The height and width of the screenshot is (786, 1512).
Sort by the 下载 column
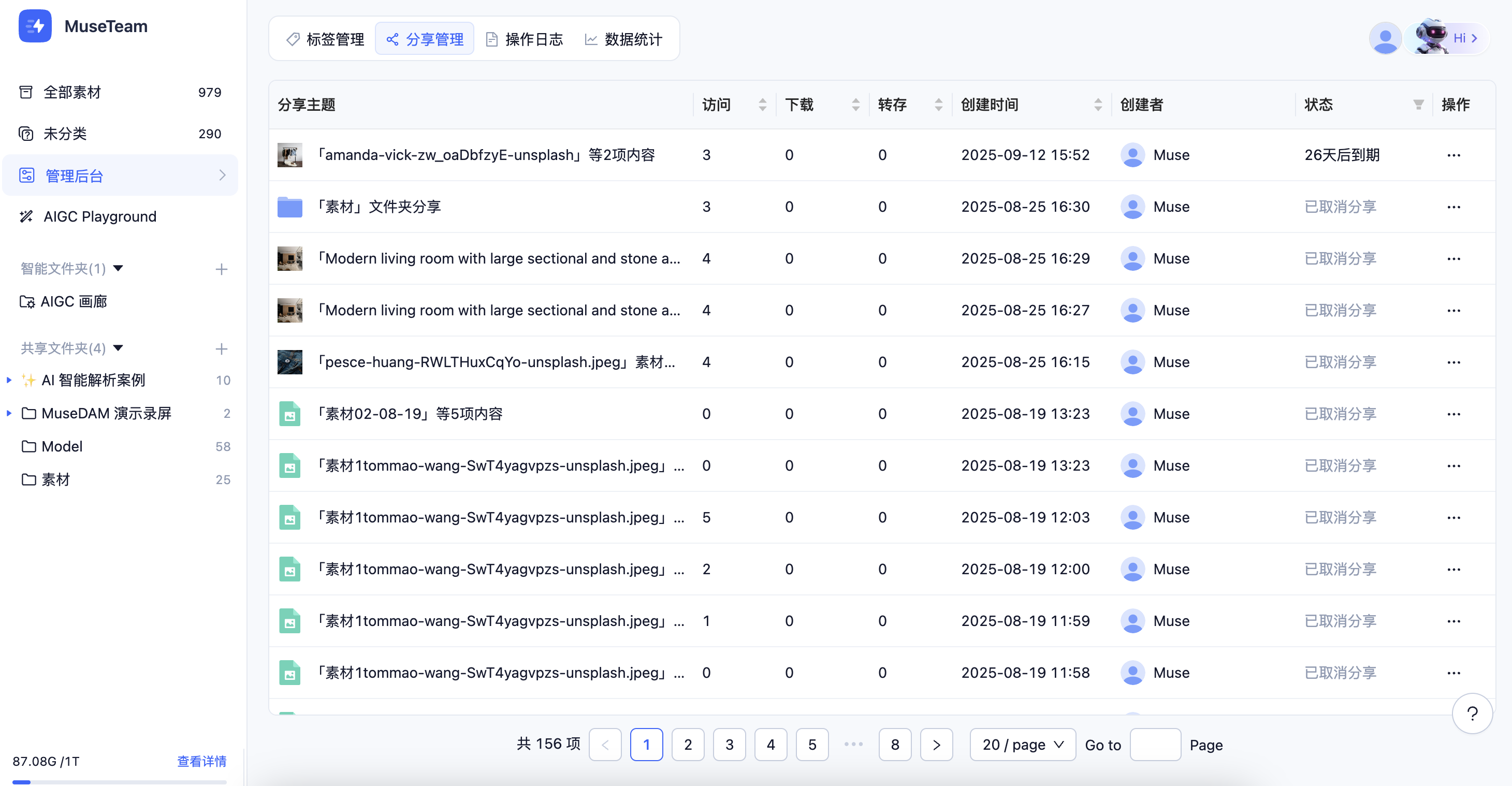855,105
